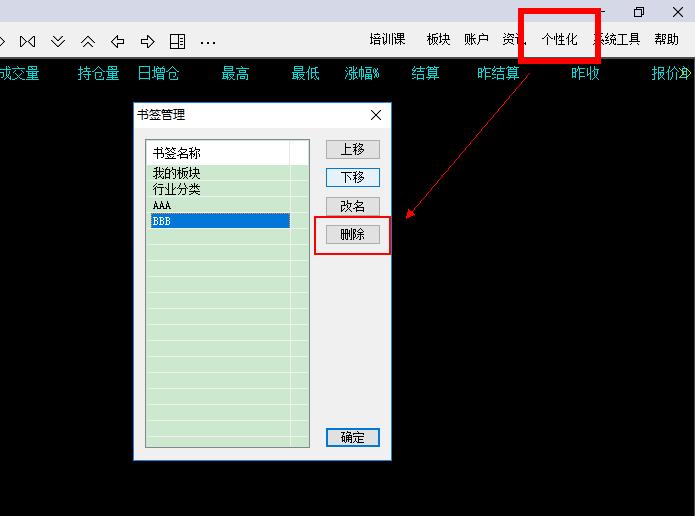Click the right arrow forward icon
This screenshot has height=516, width=695.
[x=148, y=41]
